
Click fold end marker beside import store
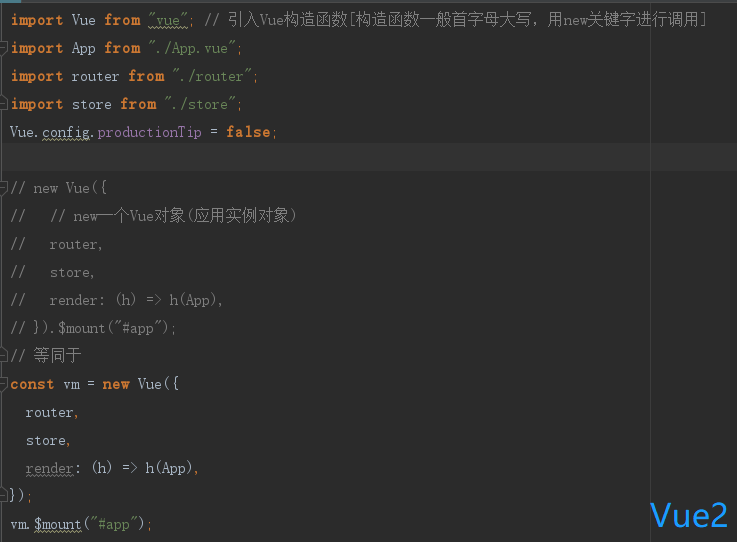[4, 104]
